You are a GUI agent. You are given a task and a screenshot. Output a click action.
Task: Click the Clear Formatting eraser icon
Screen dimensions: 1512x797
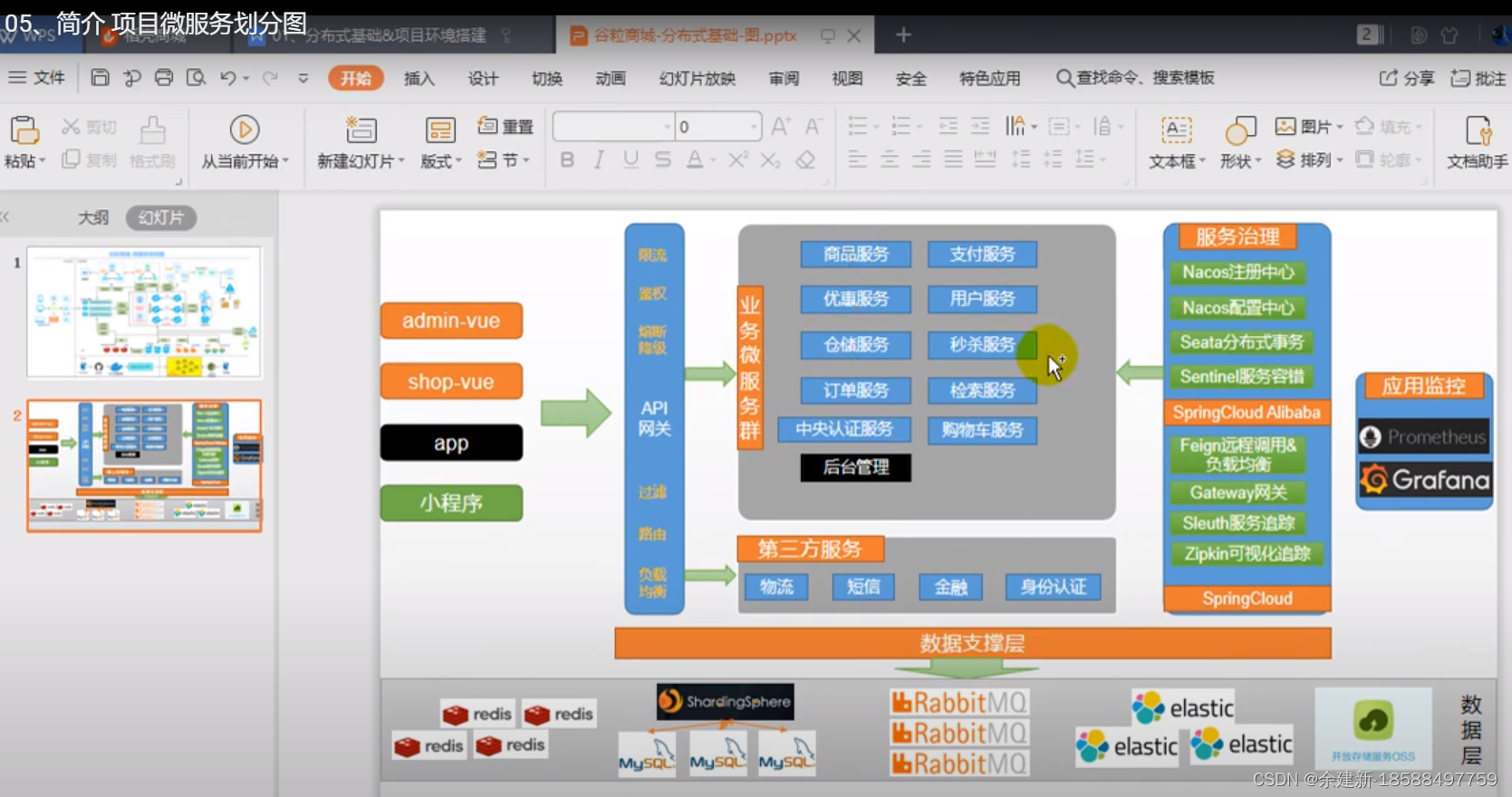(x=804, y=160)
